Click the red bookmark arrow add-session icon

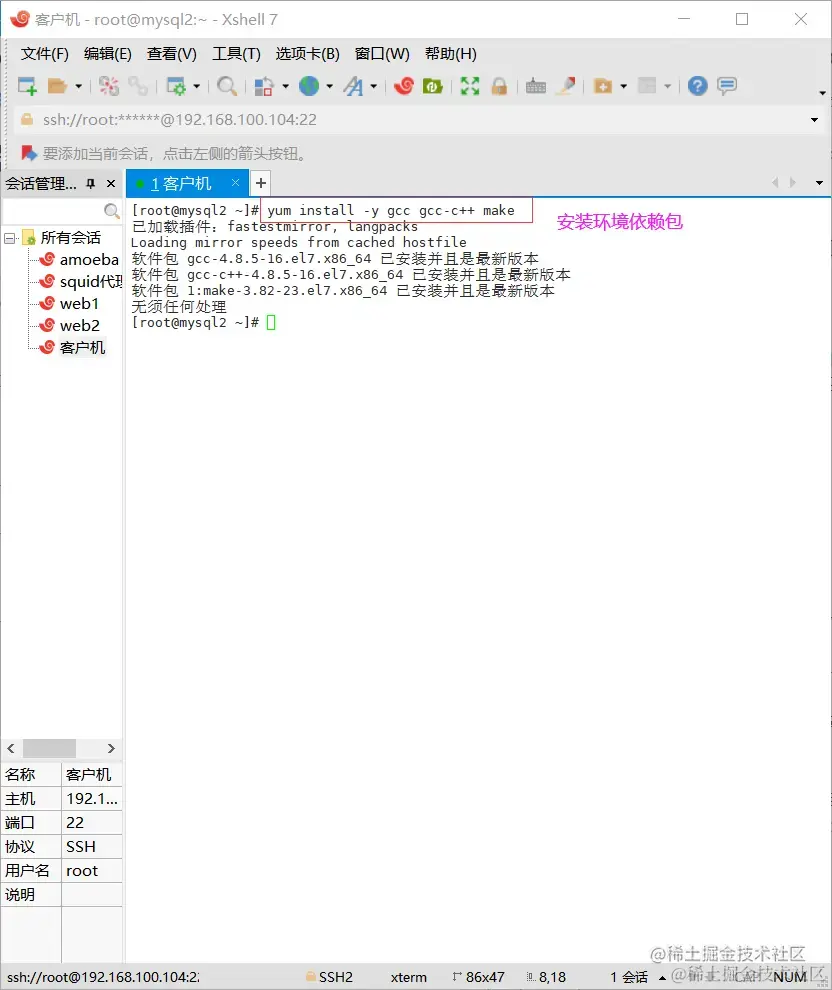[x=28, y=153]
